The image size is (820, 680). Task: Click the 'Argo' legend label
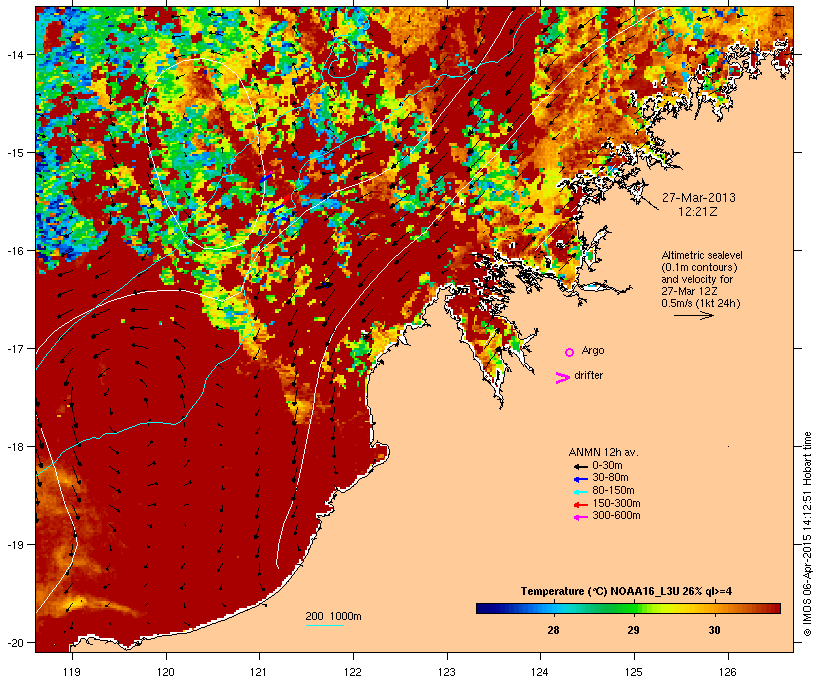(593, 350)
